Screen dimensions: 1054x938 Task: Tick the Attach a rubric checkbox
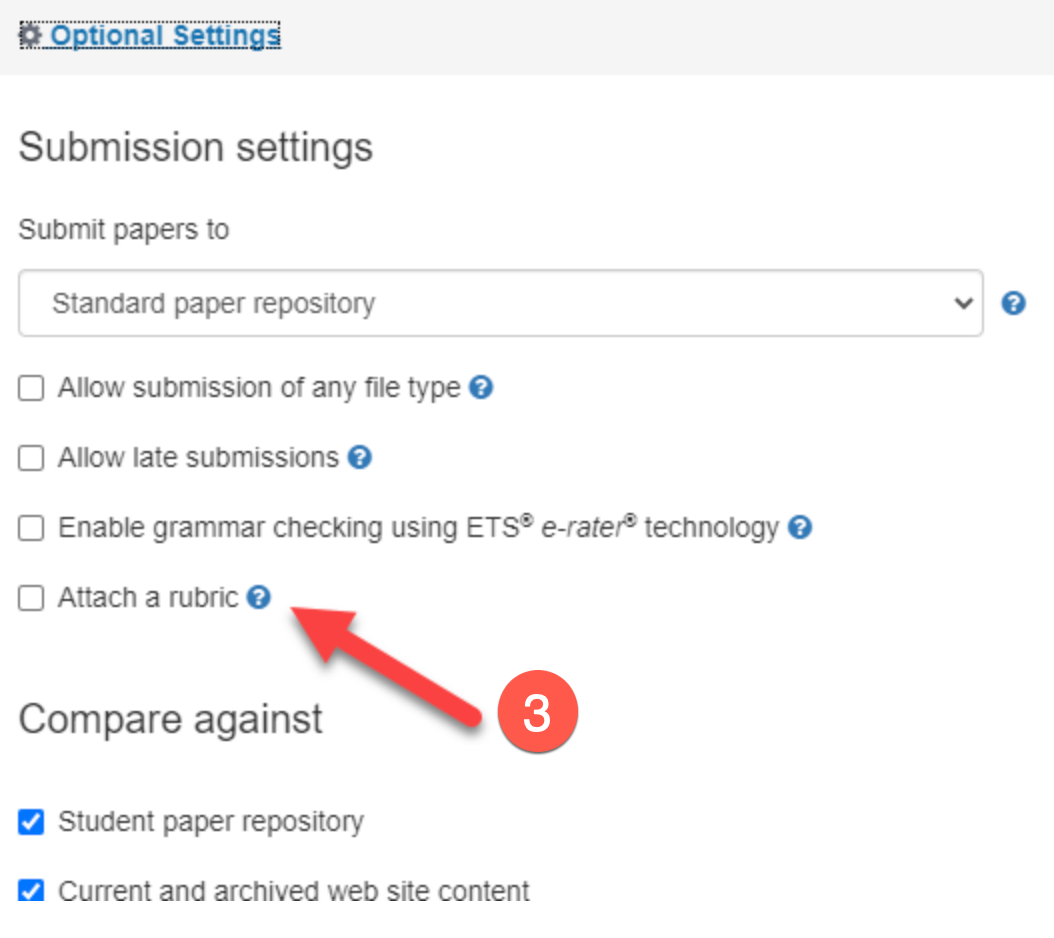32,598
